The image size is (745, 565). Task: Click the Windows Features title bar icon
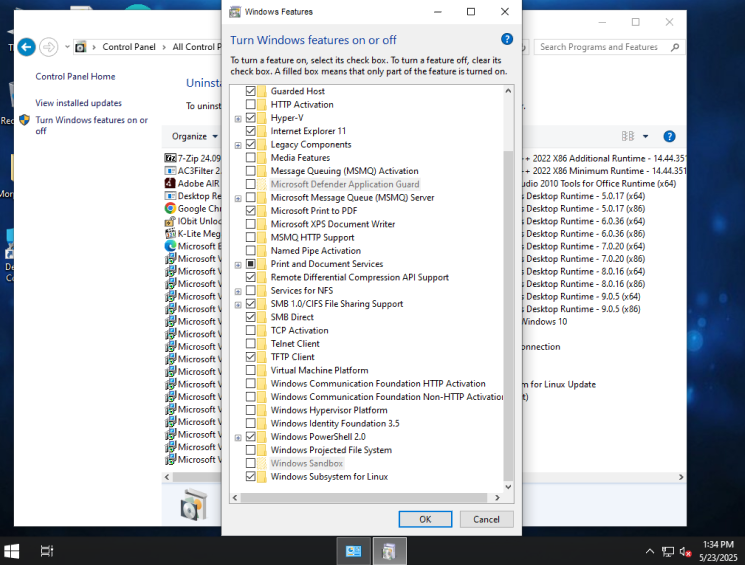[x=235, y=12]
